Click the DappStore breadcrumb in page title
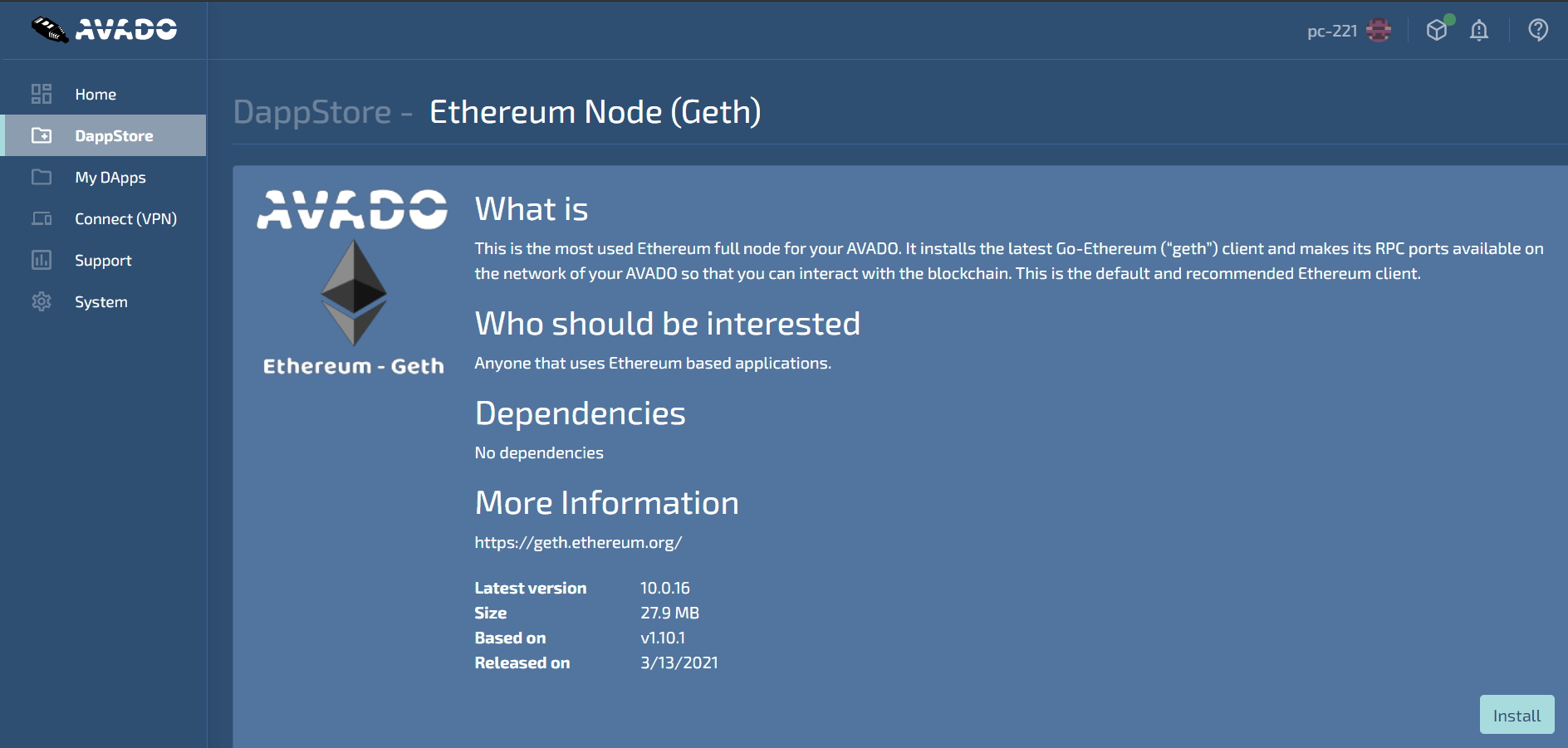This screenshot has height=748, width=1568. 312,112
